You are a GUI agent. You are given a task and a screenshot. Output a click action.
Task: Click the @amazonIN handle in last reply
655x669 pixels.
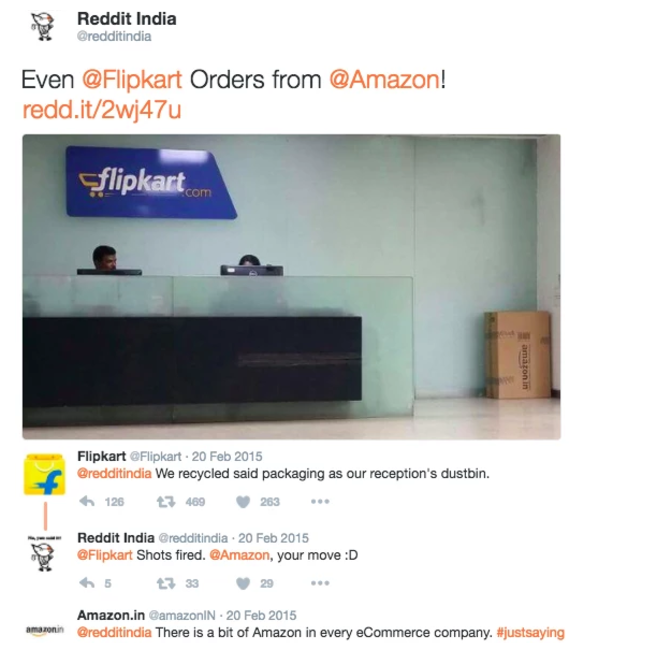click(x=182, y=615)
